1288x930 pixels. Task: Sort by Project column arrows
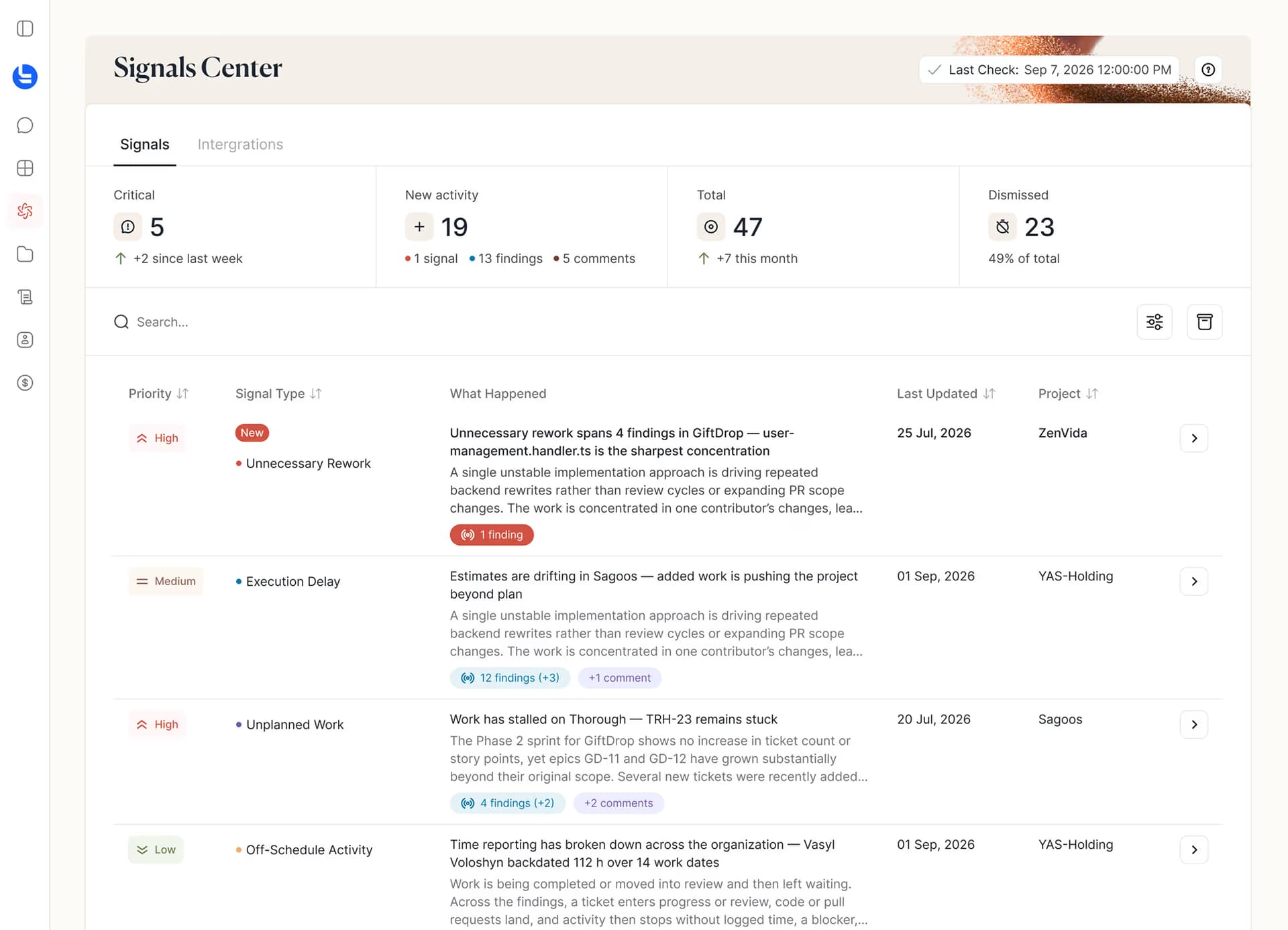1092,394
